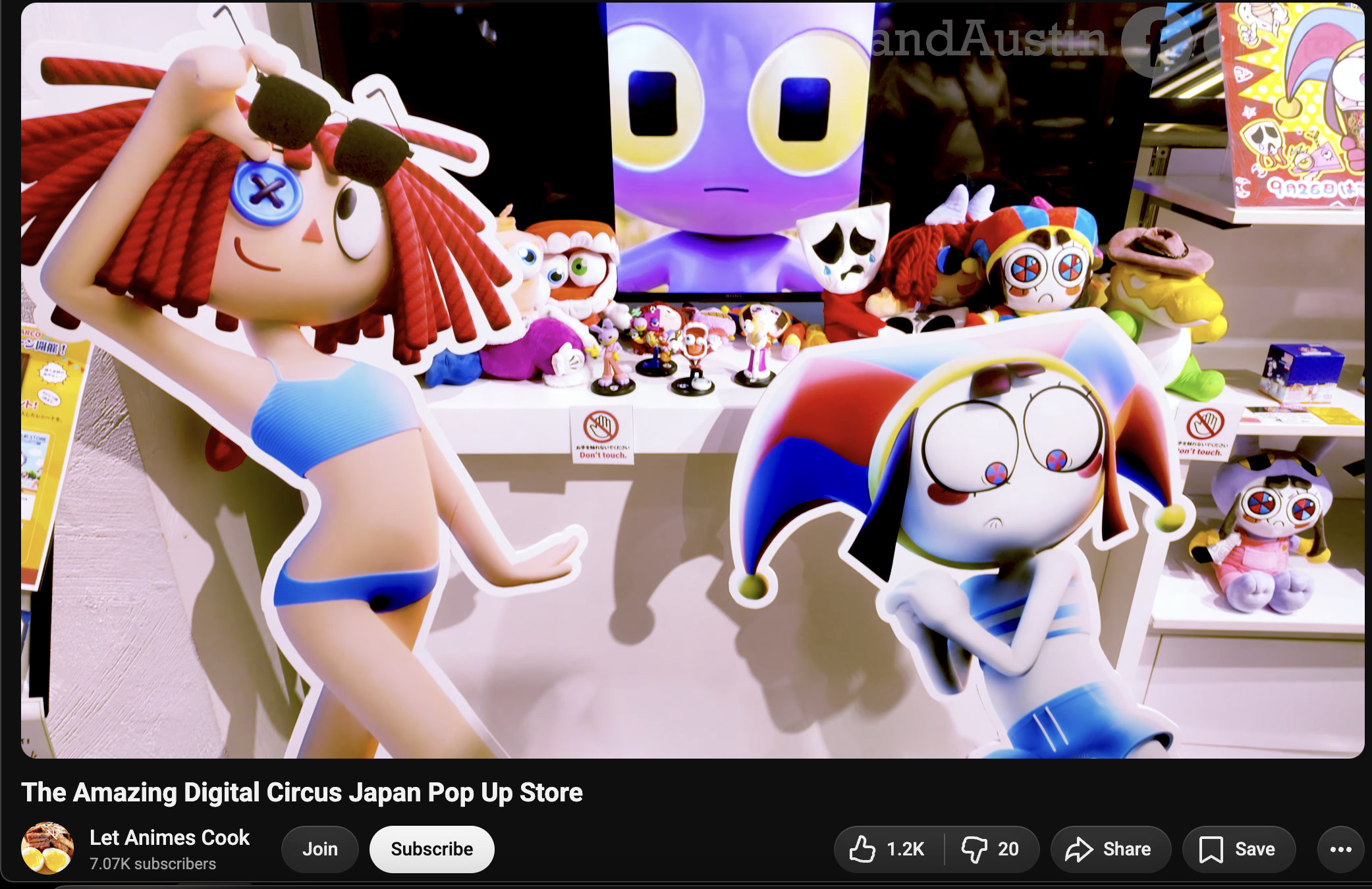Click the 1.2K like count
The height and width of the screenshot is (889, 1372).
tap(905, 849)
